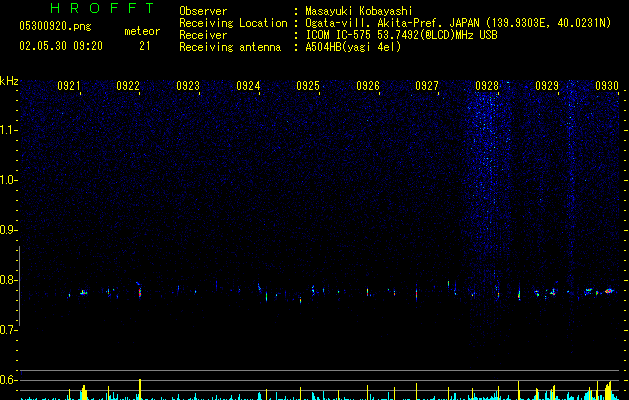Click the HROFFT title text
The image size is (629, 400).
102,8
